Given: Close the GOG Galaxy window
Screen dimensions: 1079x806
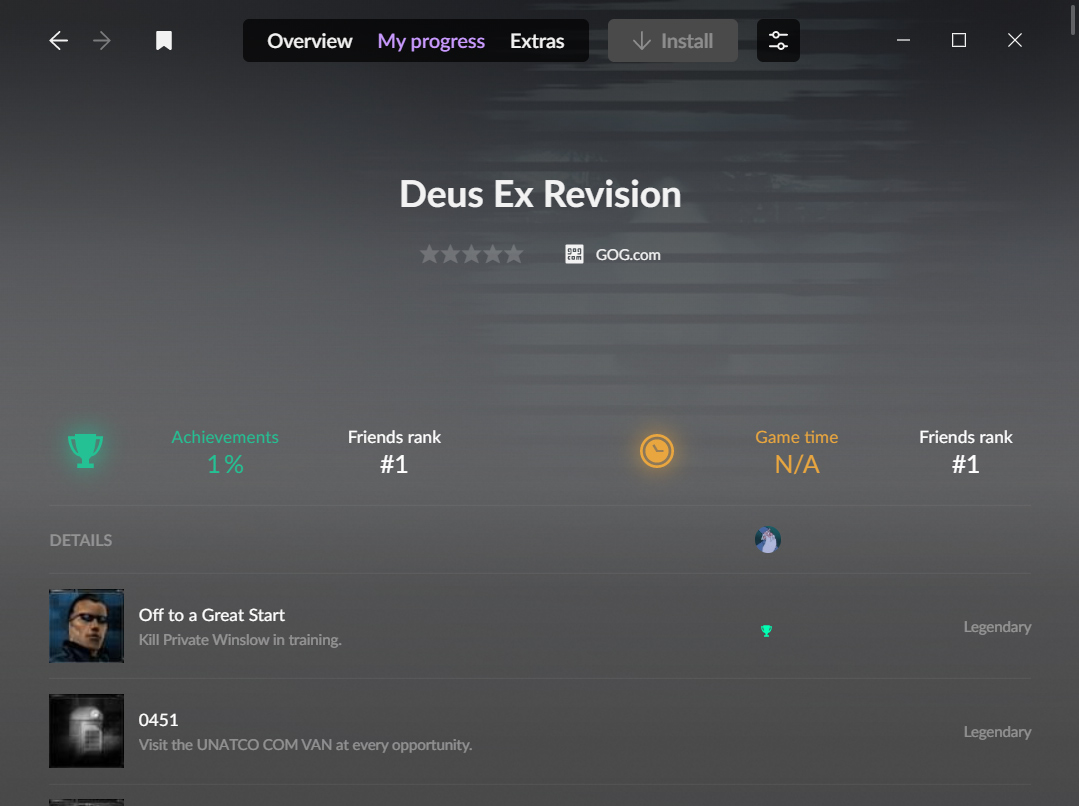Looking at the screenshot, I should (x=1014, y=41).
